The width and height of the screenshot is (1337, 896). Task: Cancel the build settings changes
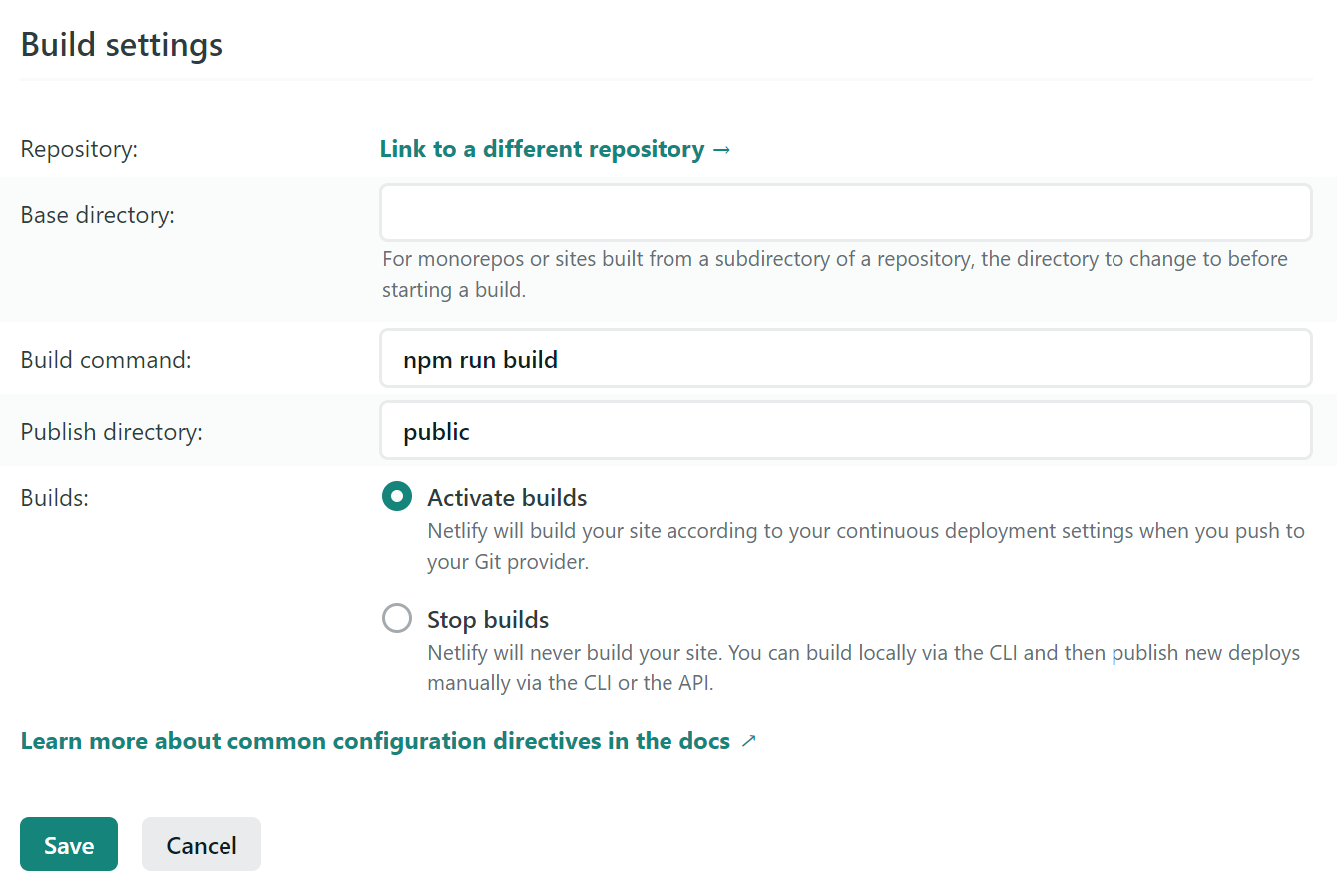(202, 844)
